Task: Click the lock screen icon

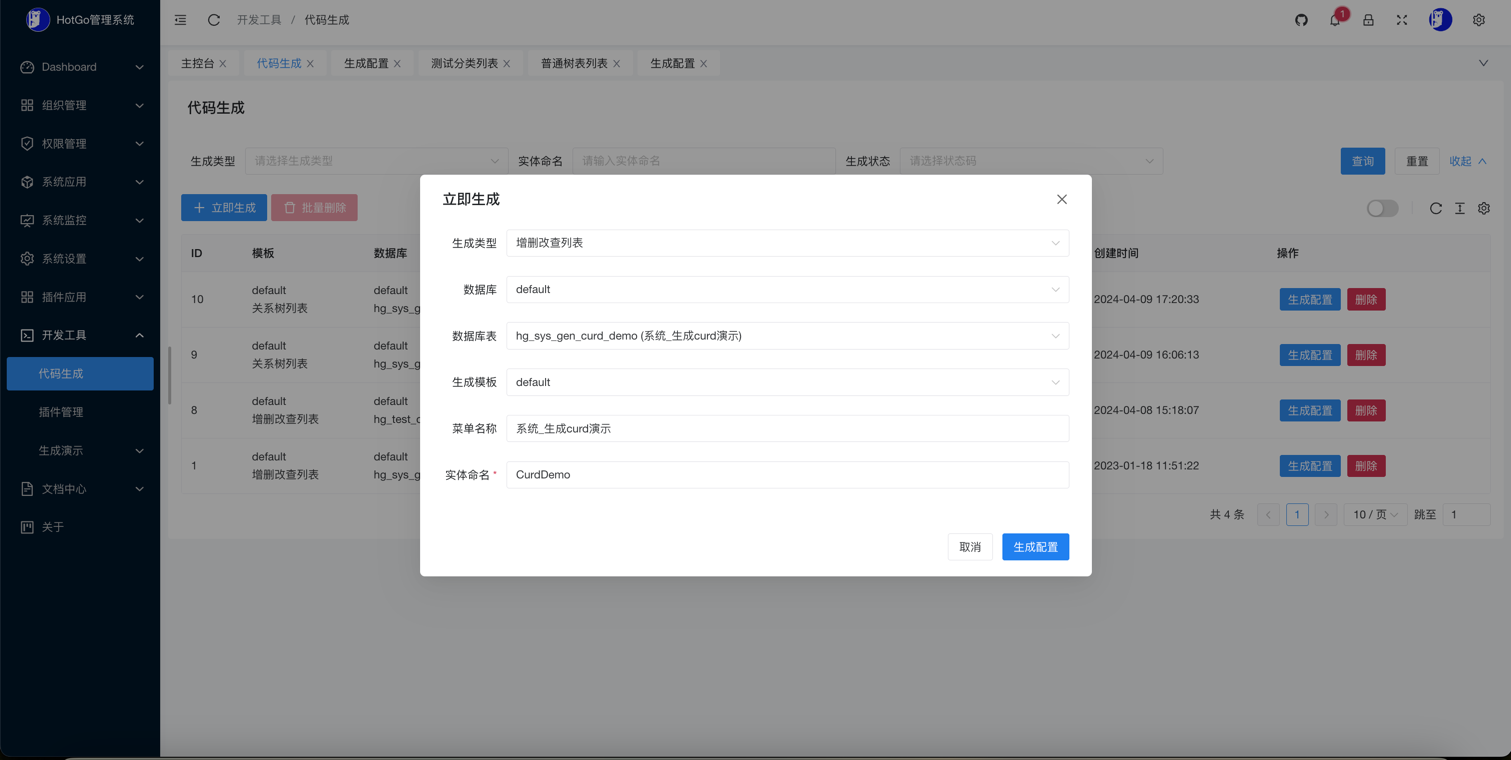Action: [1368, 20]
